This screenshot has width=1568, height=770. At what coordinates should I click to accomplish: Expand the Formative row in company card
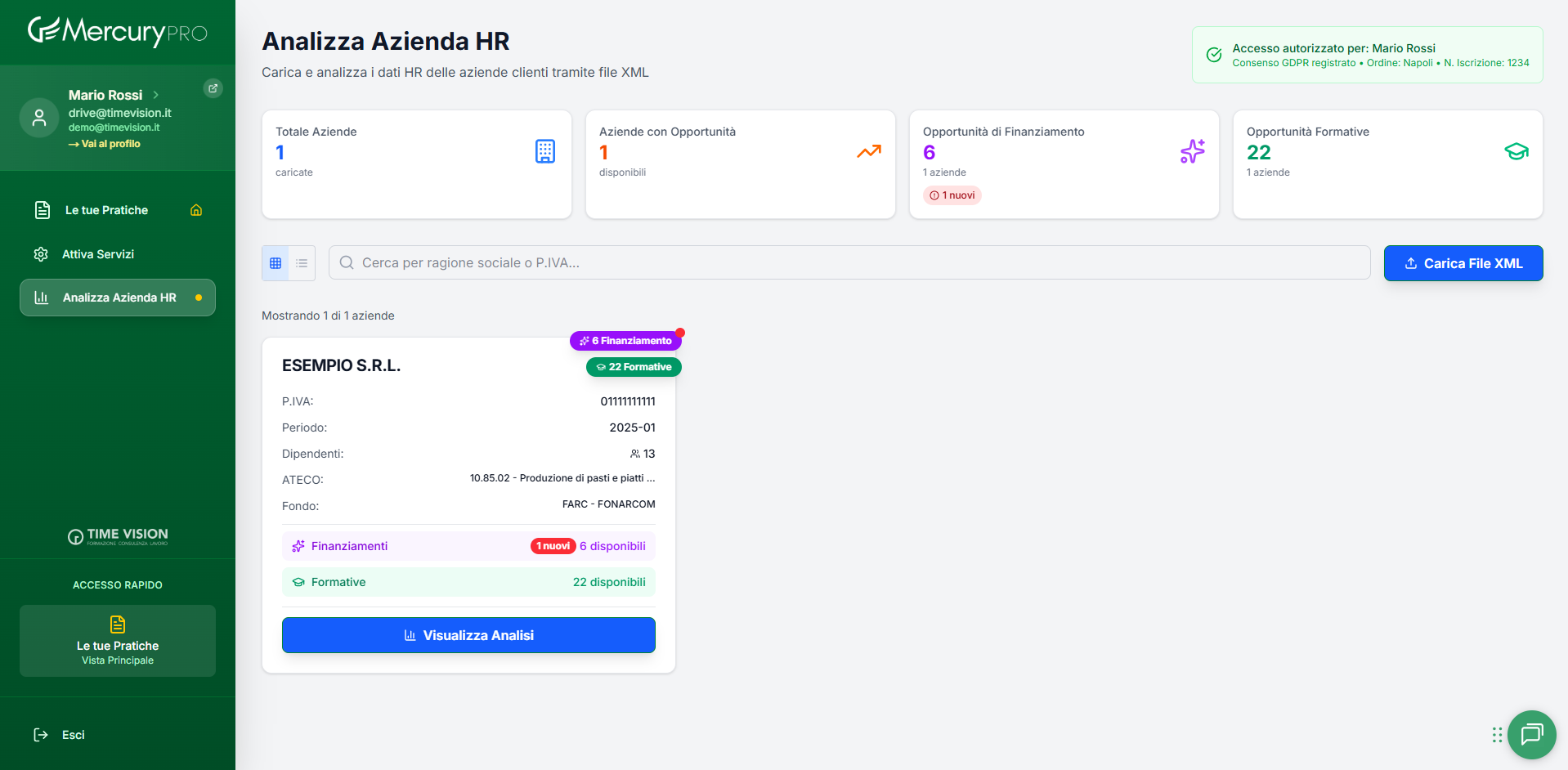coord(468,582)
